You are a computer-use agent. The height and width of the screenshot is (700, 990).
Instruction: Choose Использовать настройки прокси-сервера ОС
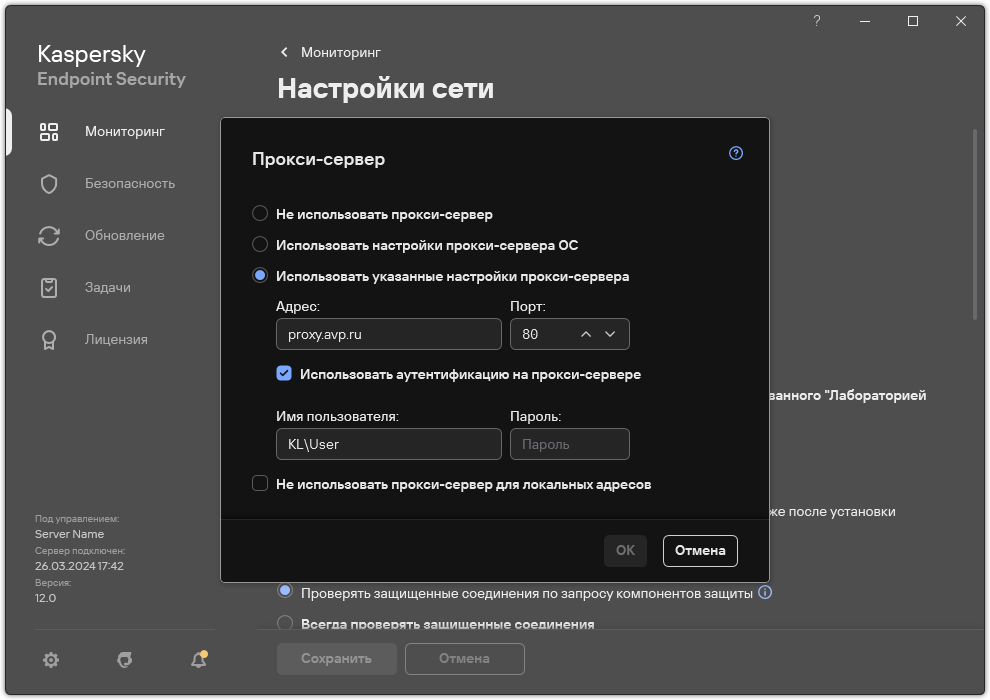point(260,244)
